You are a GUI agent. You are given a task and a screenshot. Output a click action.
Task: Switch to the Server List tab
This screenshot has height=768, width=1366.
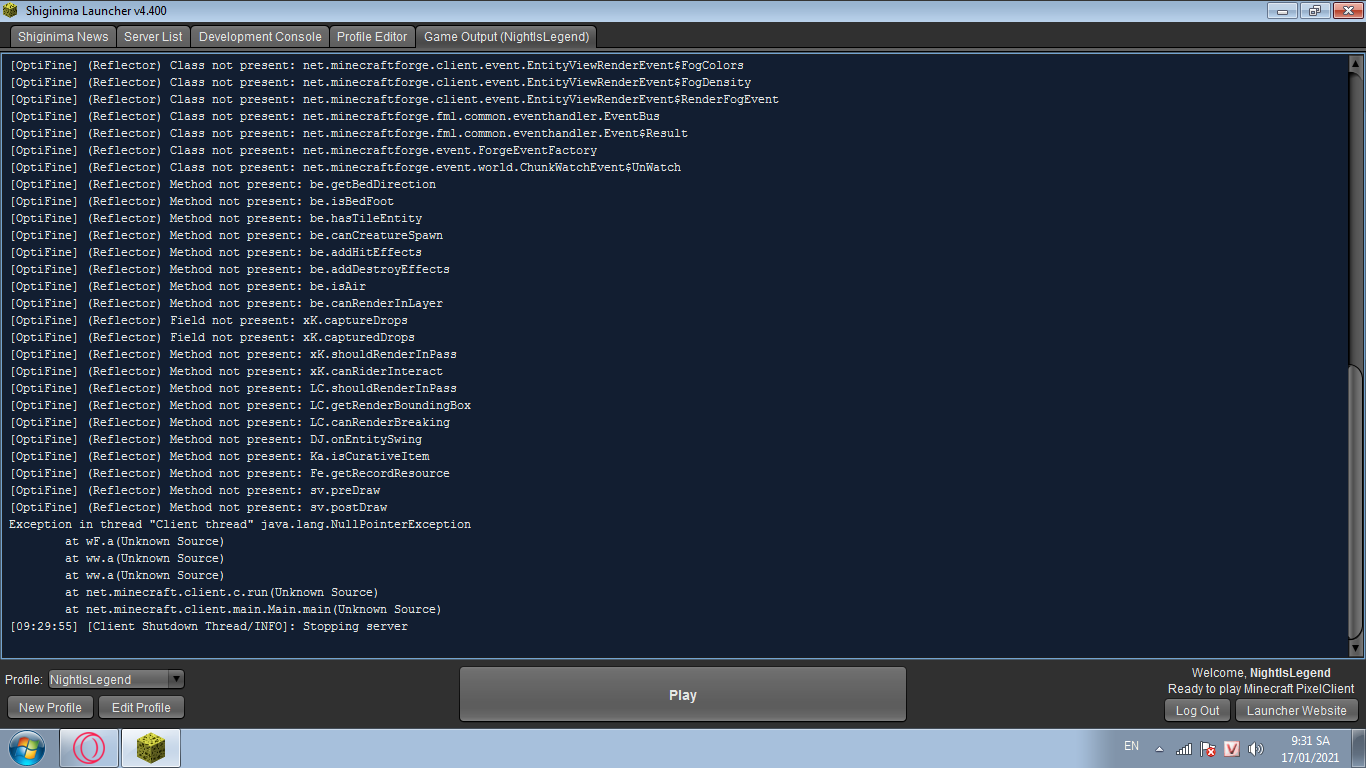153,37
